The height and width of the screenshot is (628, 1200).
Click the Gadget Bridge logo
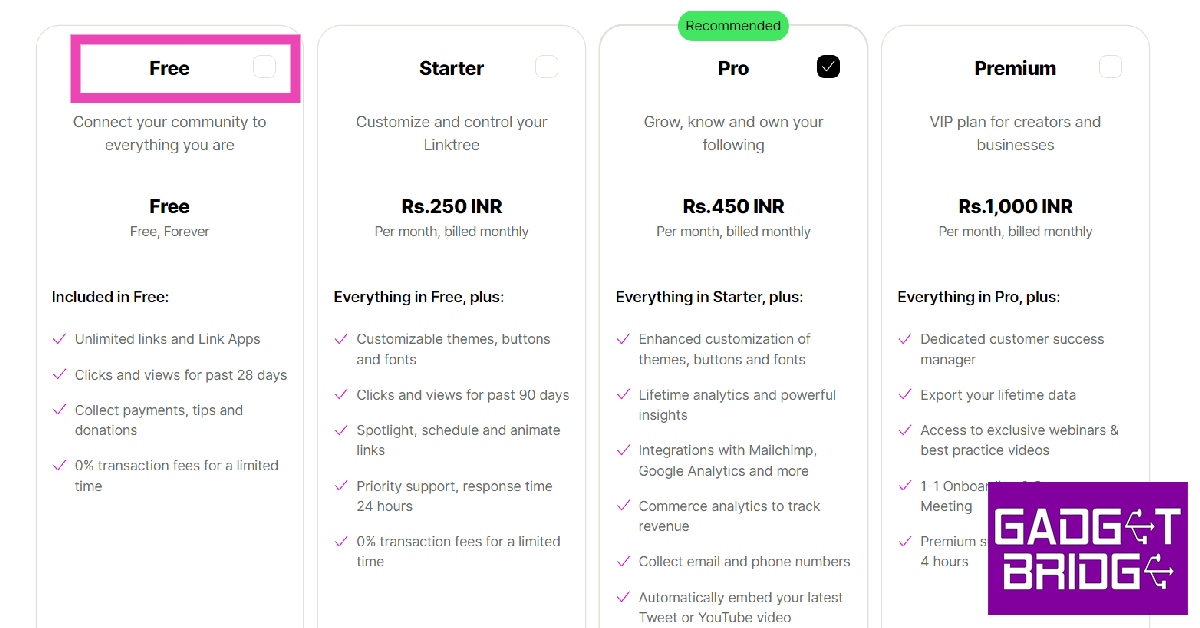pos(1086,548)
